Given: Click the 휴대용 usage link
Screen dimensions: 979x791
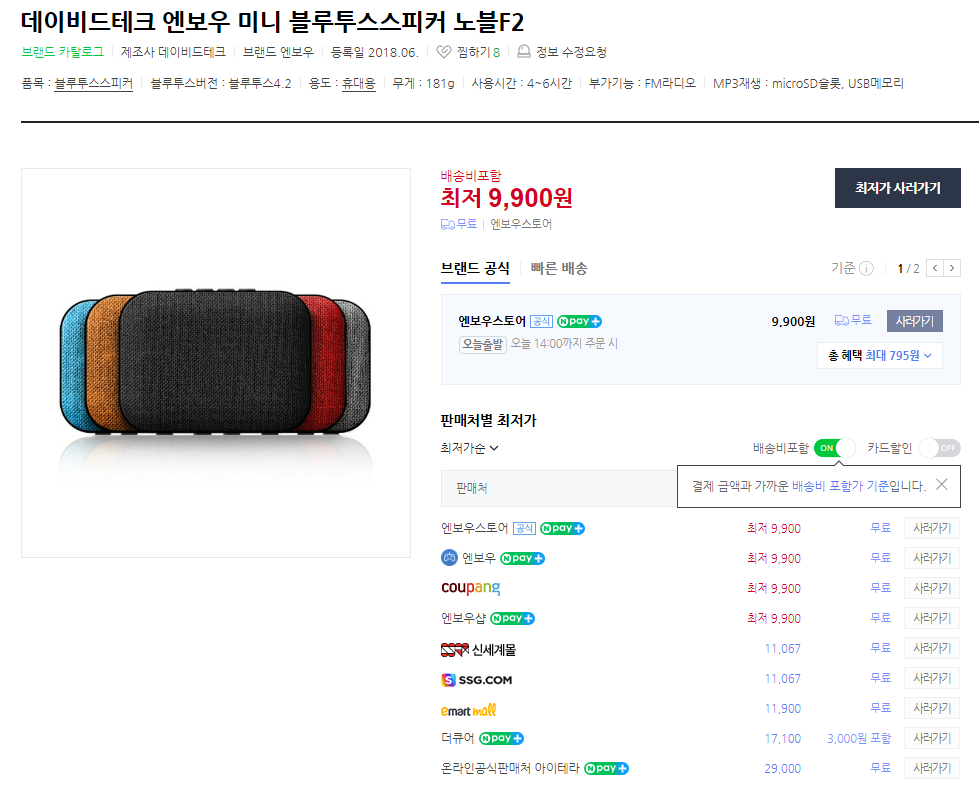Looking at the screenshot, I should (358, 83).
